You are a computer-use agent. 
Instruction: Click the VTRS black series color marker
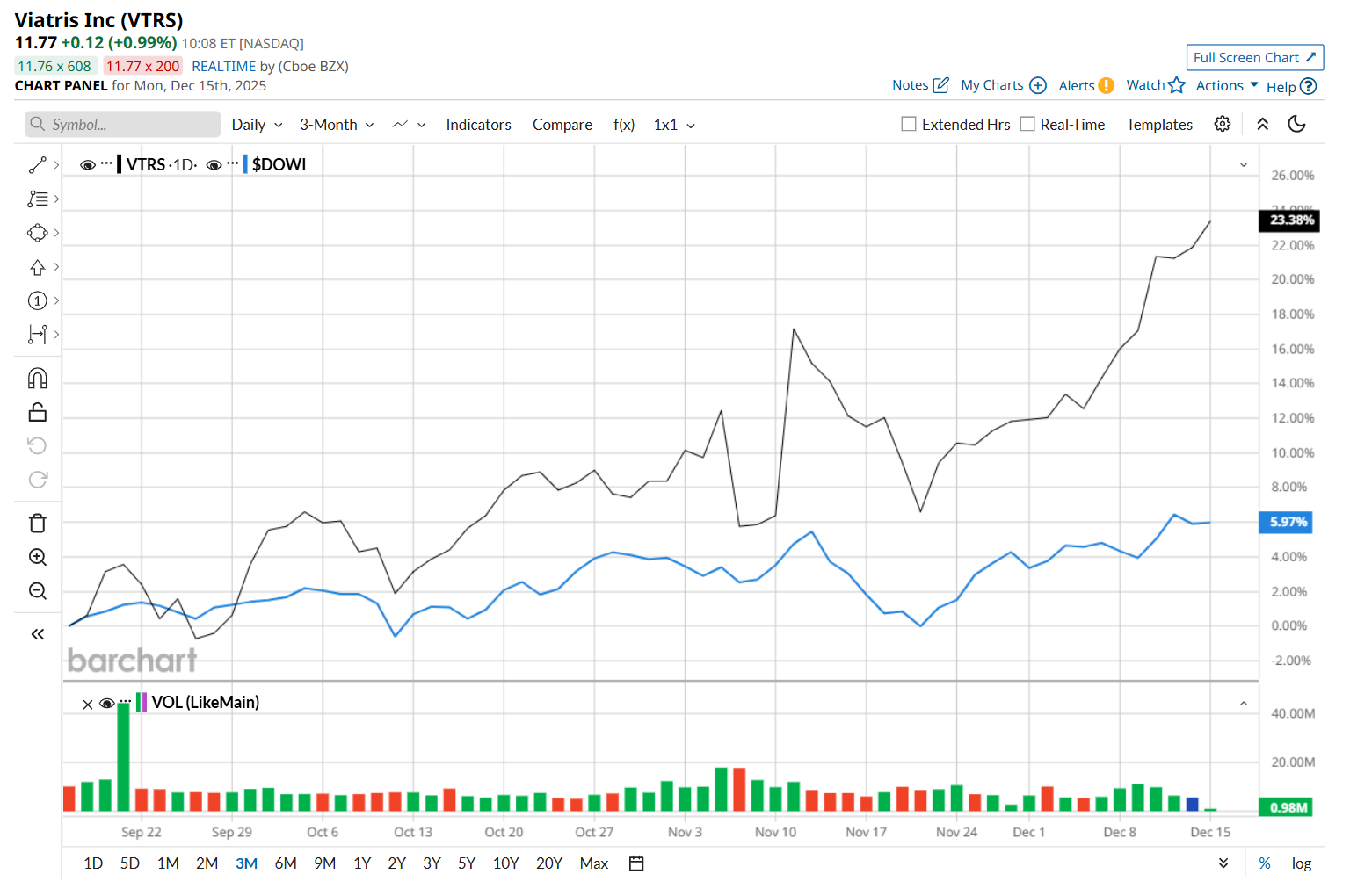(119, 164)
